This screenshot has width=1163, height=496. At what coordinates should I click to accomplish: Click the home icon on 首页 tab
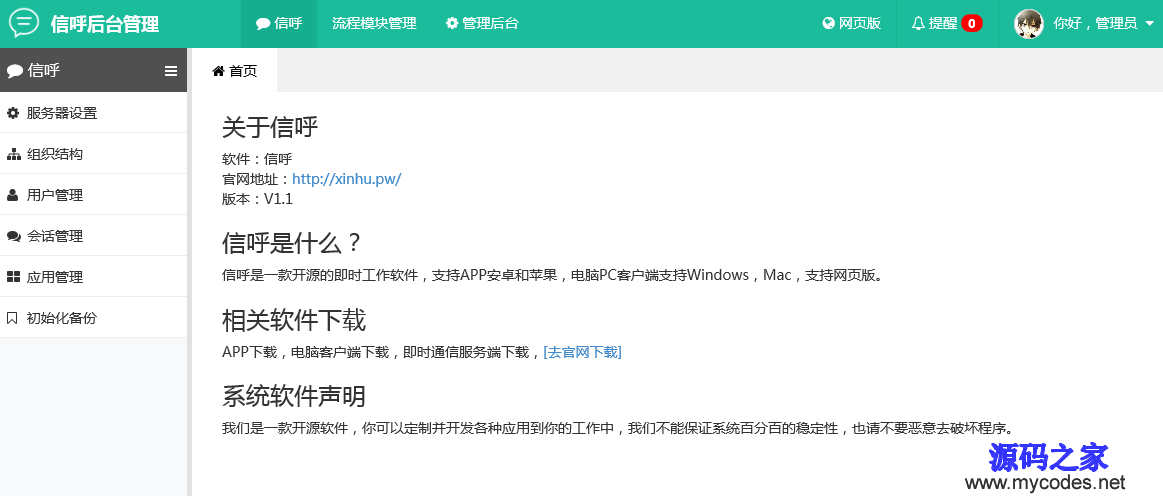click(x=218, y=71)
